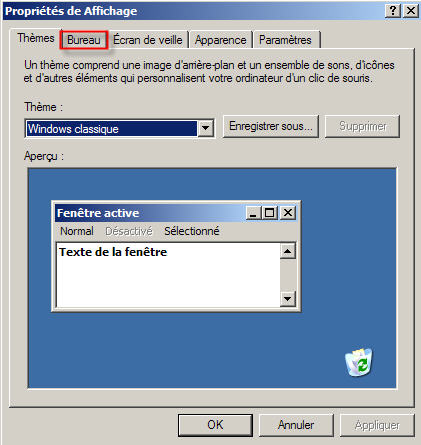Open the Apparence tab
This screenshot has height=445, width=421.
coord(220,40)
